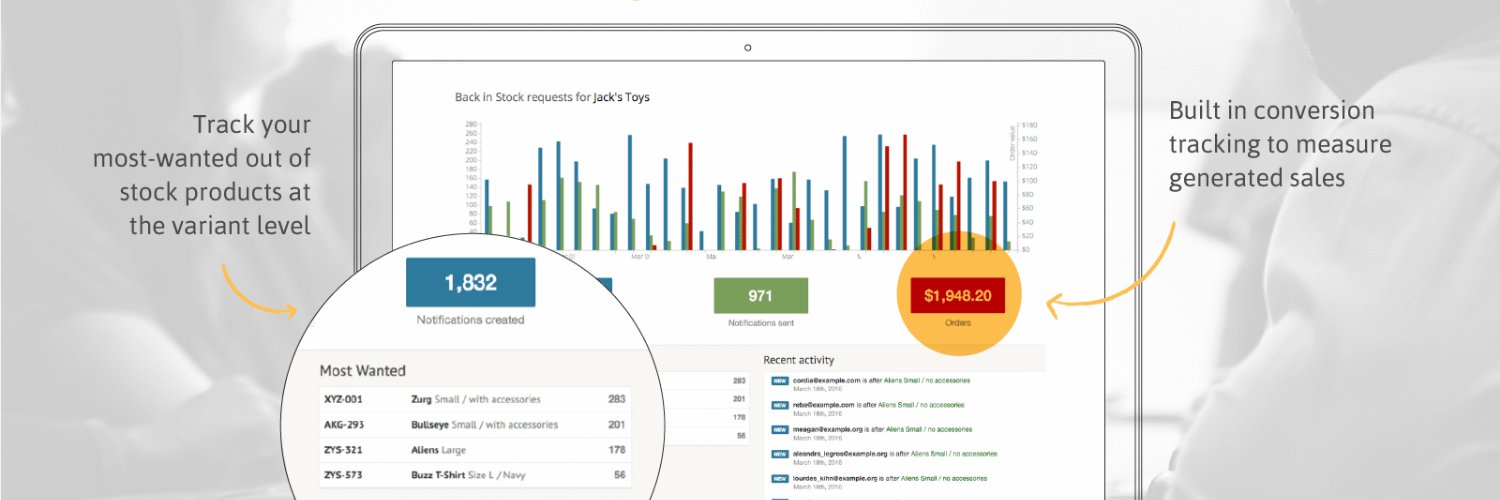Click the green 971 Notifications sent box
The height and width of the screenshot is (500, 1500).
(x=760, y=296)
